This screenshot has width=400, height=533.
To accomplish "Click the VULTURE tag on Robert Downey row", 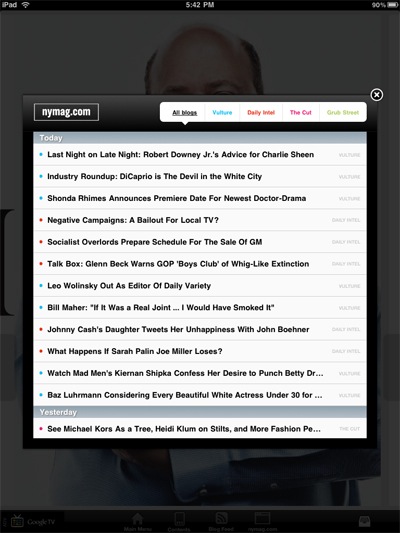I will pyautogui.click(x=349, y=155).
